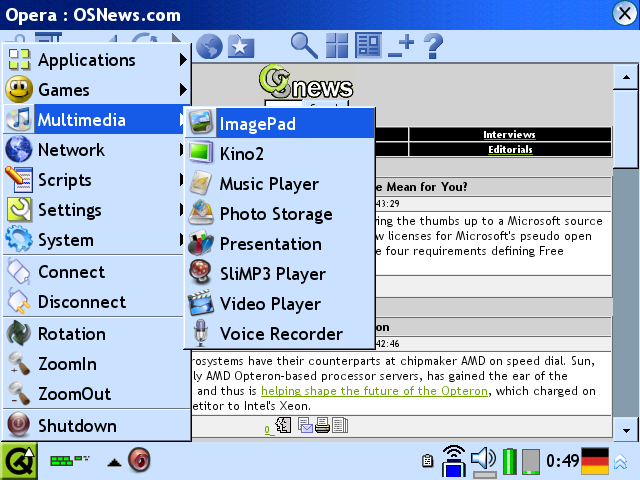Screen dimensions: 640x480
Task: Click the green keyboard input method icon
Action: click(x=70, y=460)
